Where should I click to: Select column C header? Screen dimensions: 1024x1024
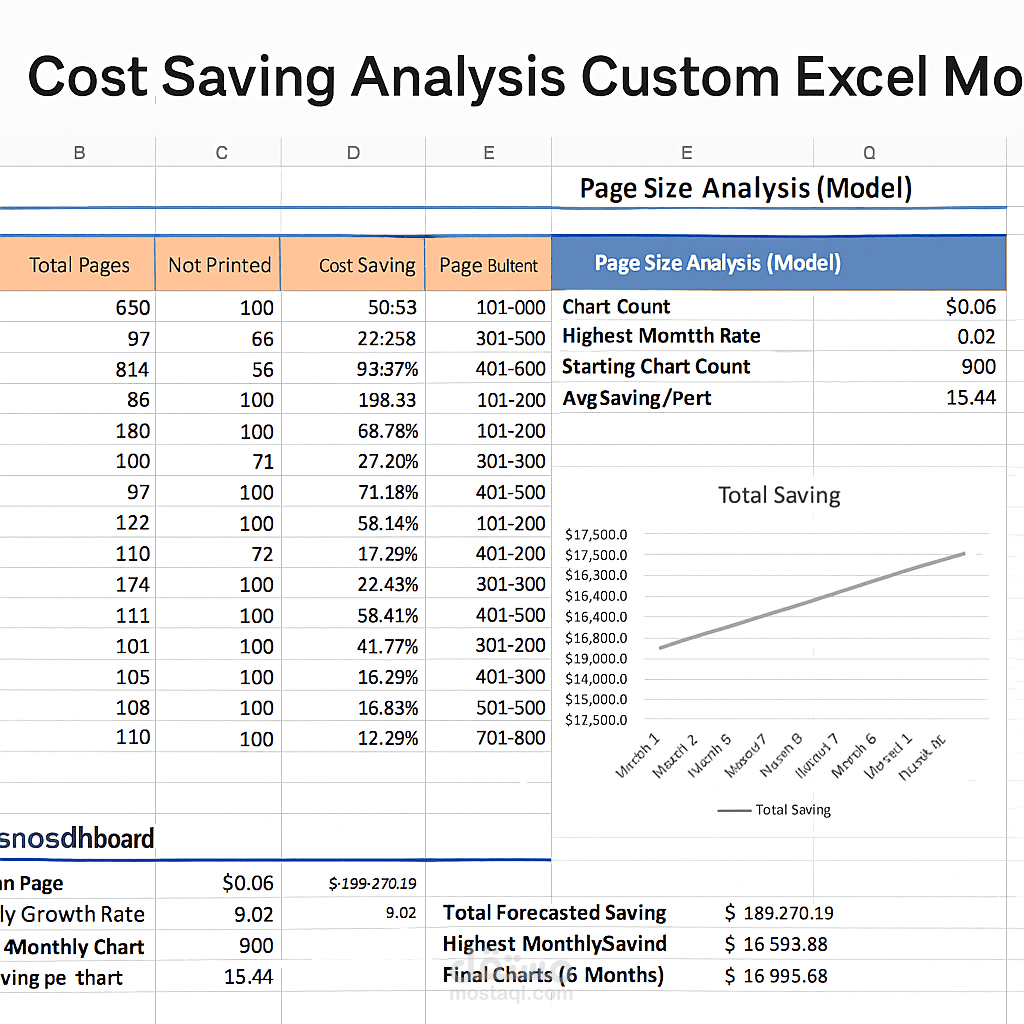point(221,153)
